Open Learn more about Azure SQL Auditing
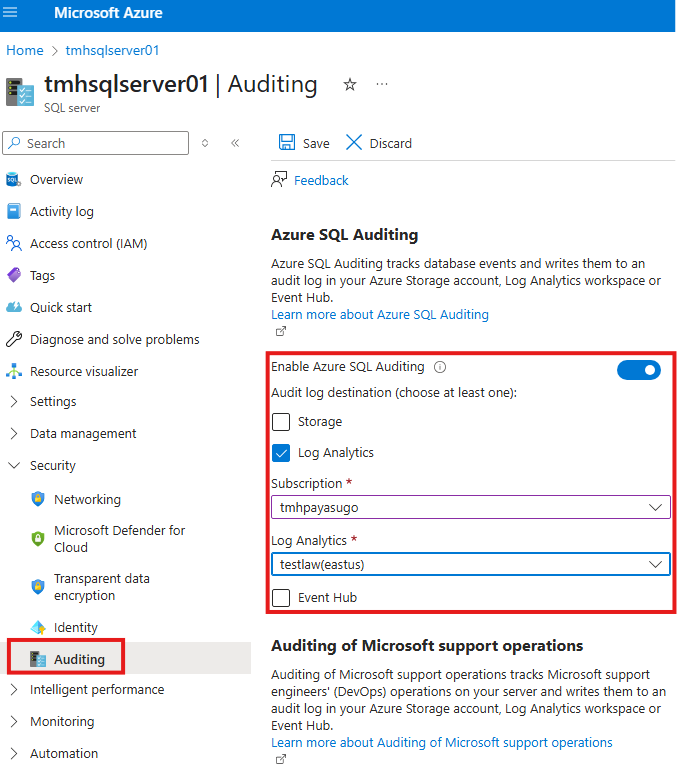The height and width of the screenshot is (774, 677). [x=380, y=314]
